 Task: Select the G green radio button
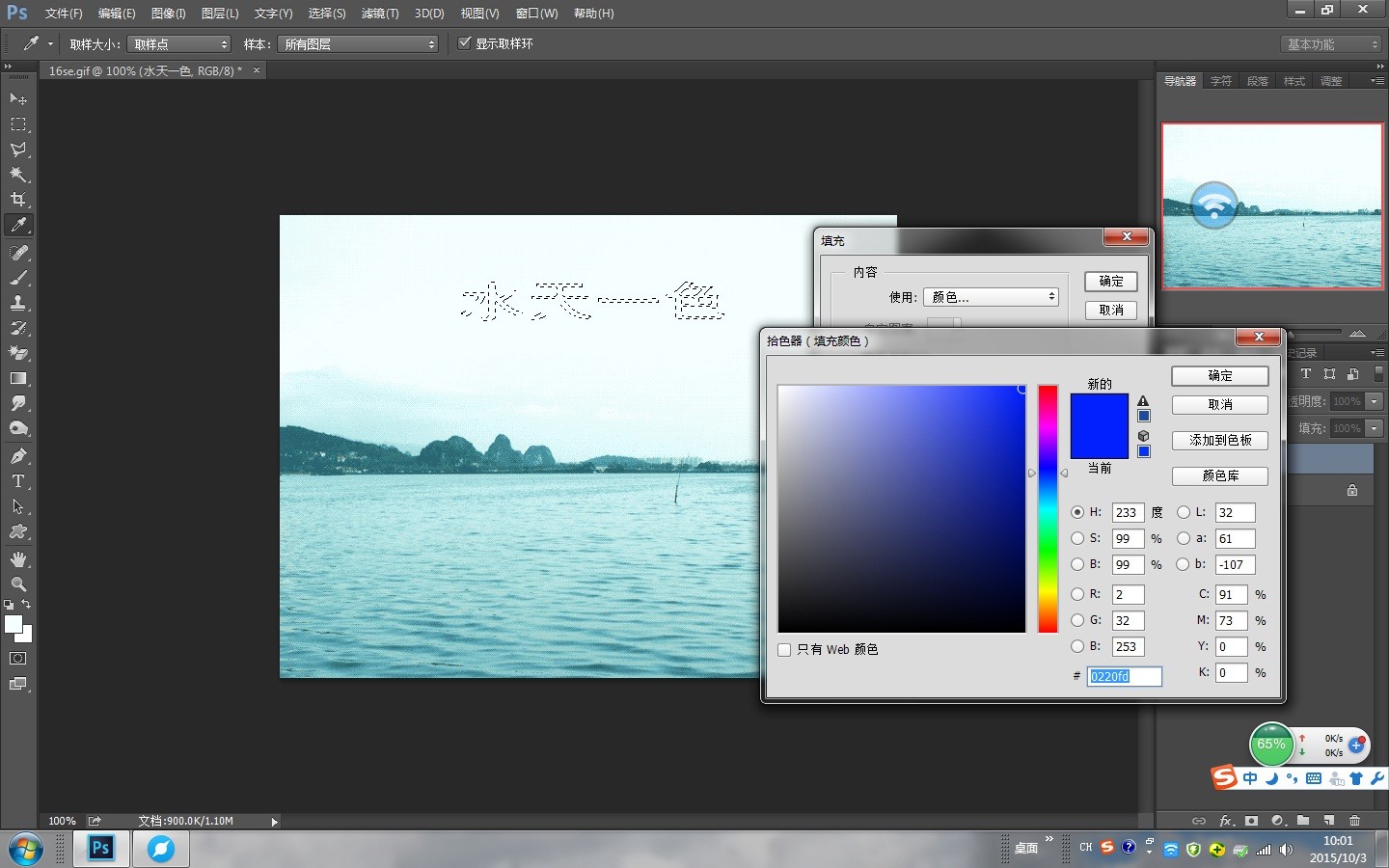1077,620
